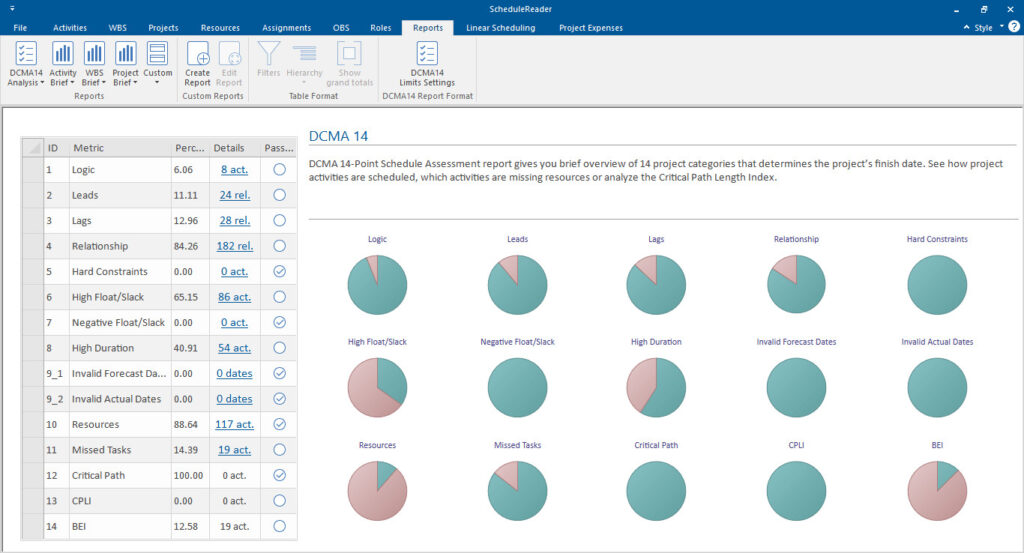Click the Filters funnel icon
This screenshot has height=553, width=1024.
pos(268,54)
